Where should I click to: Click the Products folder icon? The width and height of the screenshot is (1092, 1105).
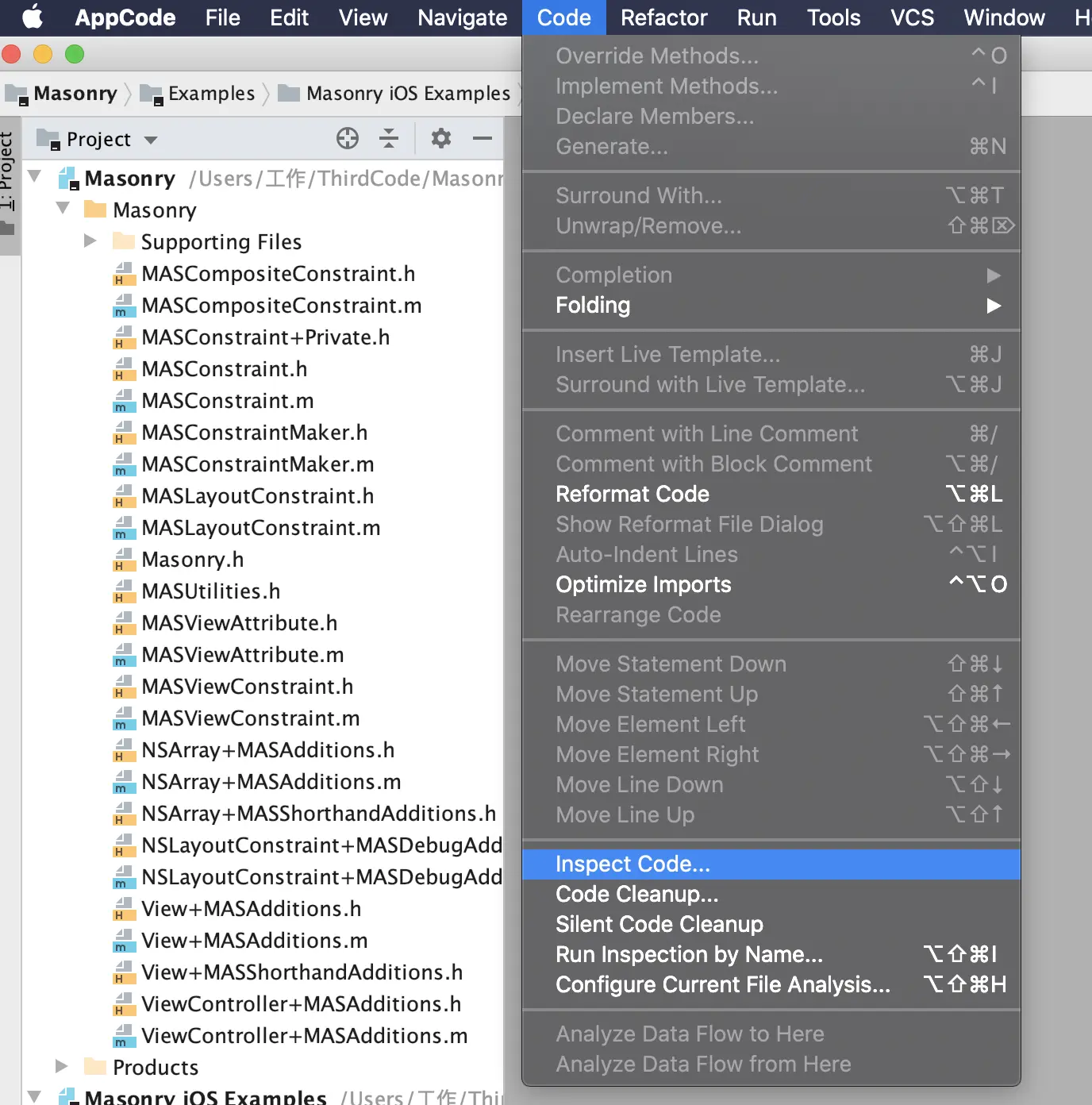pos(95,1066)
